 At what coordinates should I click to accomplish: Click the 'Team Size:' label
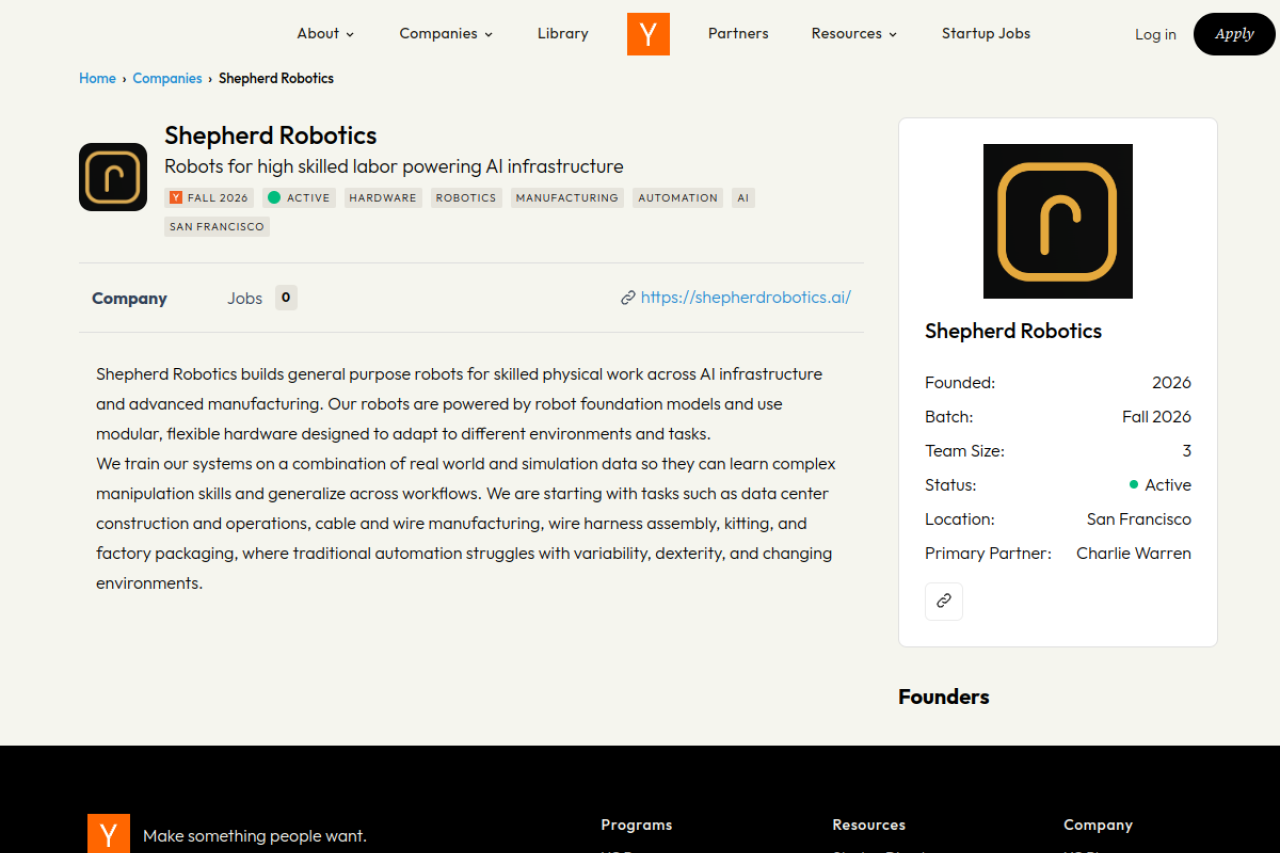[x=965, y=451]
